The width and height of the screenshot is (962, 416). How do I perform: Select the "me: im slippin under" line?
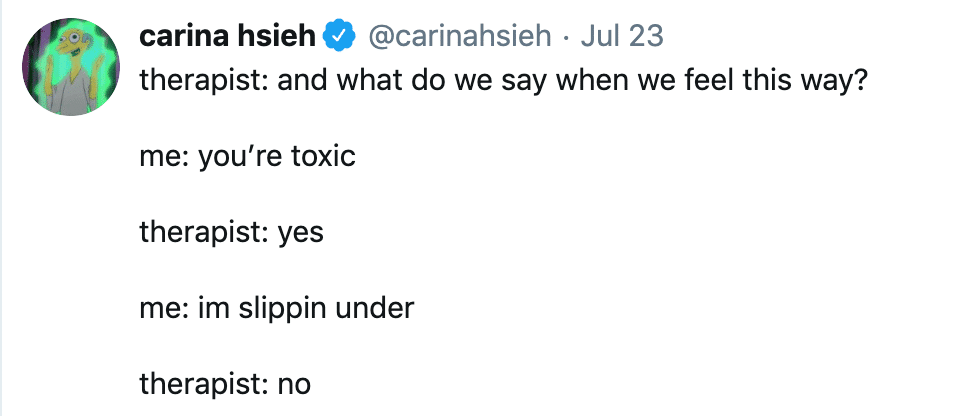(277, 308)
